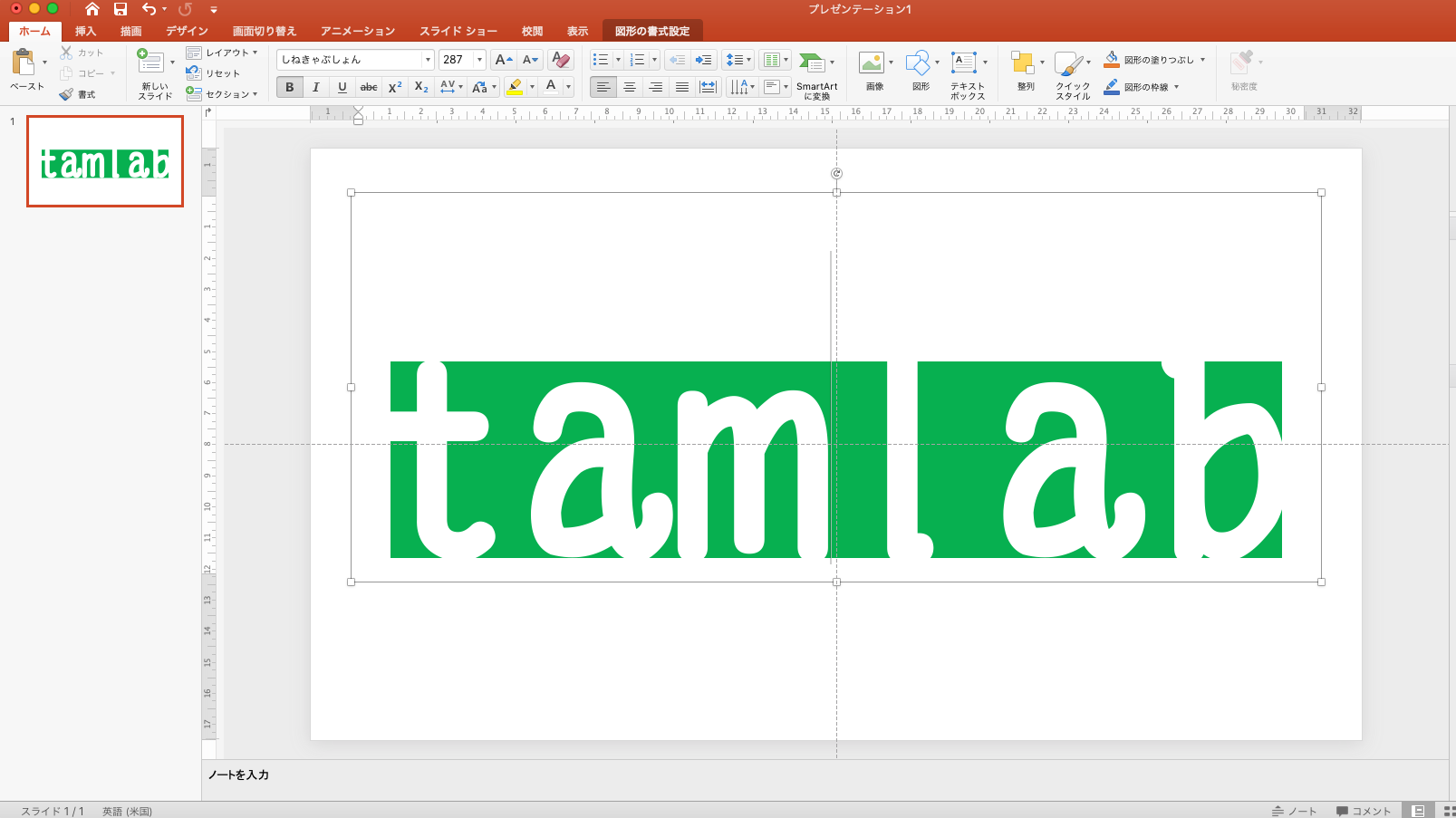Click the Format Painter (書式) brush icon
This screenshot has height=818, width=1456.
pyautogui.click(x=66, y=94)
